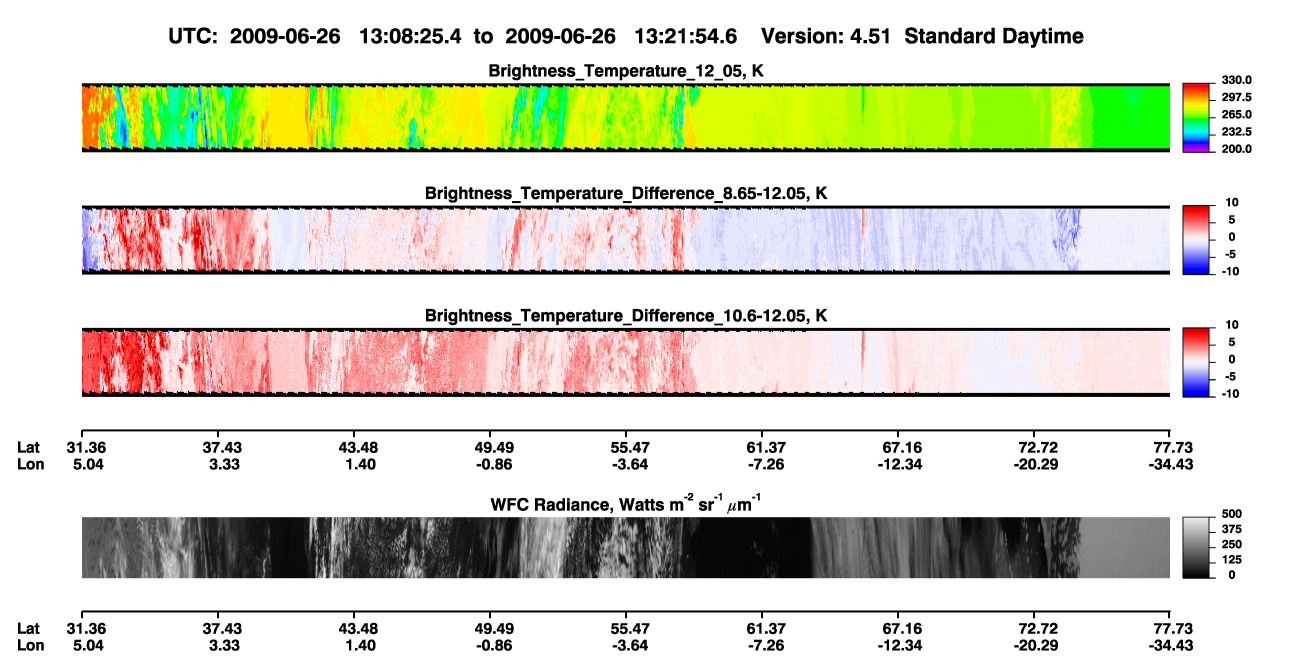The image size is (1300, 667).
Task: Click the 'Lat' label of the upper axis
Action: [28, 447]
